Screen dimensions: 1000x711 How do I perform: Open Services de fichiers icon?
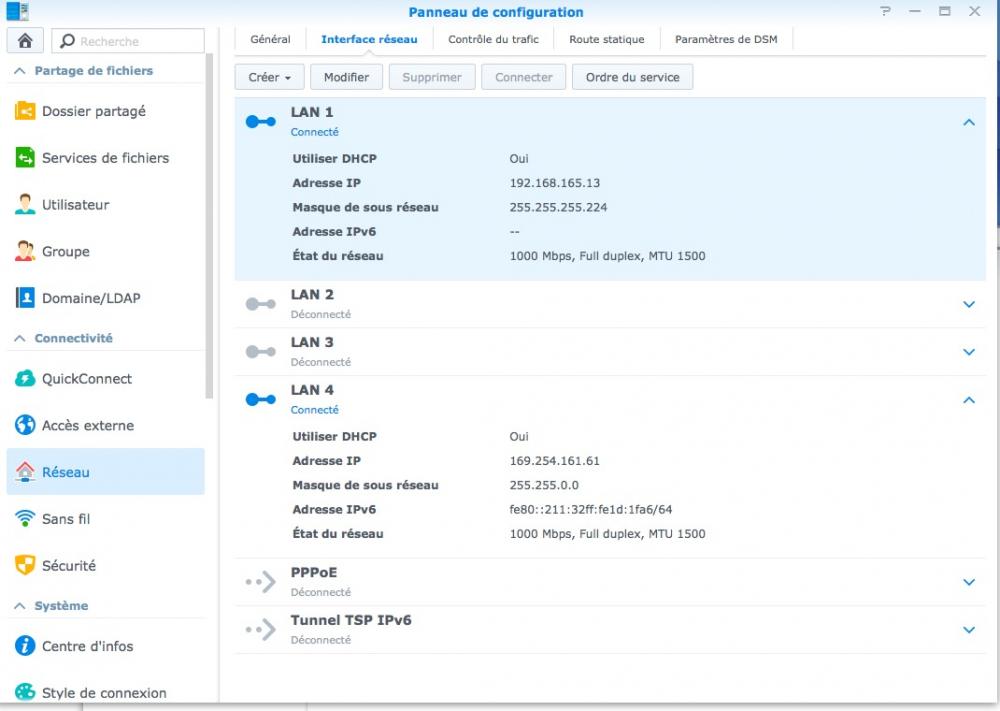[25, 158]
